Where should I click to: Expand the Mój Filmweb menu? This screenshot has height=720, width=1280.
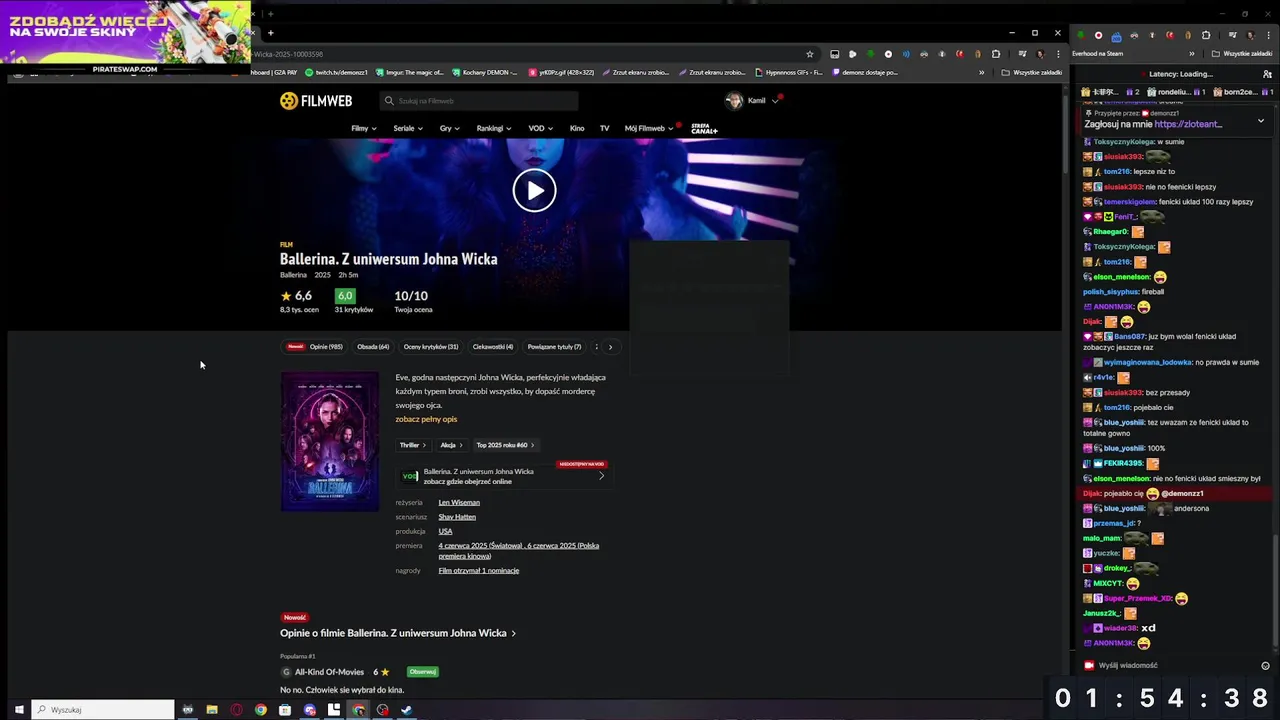coord(649,128)
